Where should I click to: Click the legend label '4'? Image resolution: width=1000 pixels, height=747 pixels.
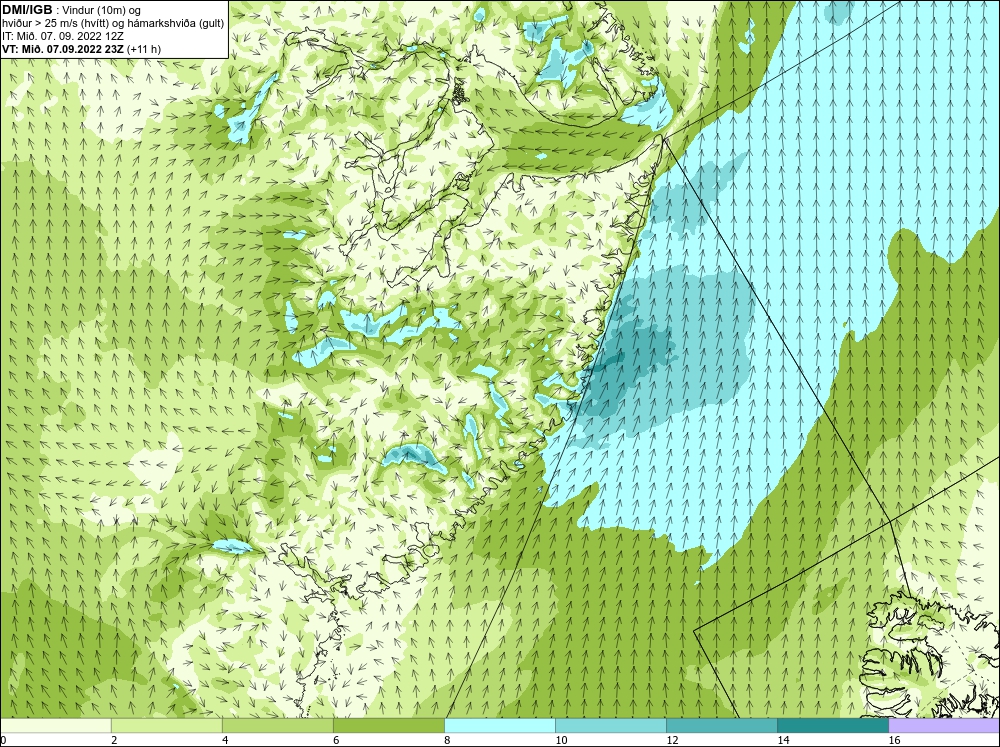click(225, 740)
